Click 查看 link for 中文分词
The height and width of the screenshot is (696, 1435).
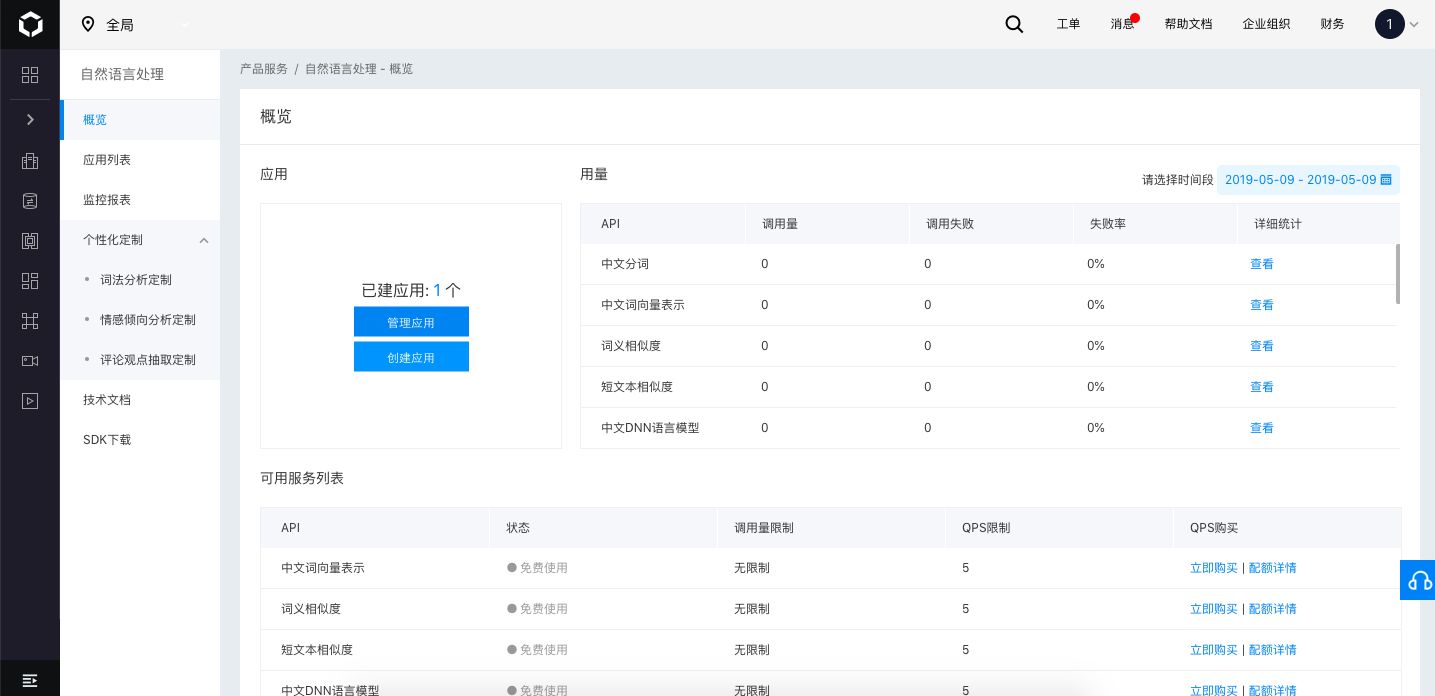1262,264
